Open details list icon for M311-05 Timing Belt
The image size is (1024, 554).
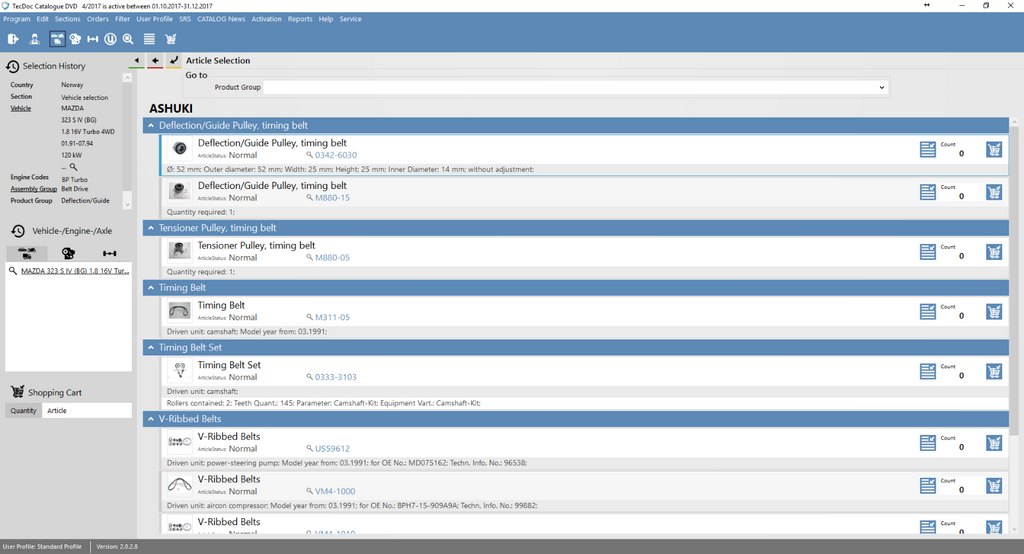[927, 312]
